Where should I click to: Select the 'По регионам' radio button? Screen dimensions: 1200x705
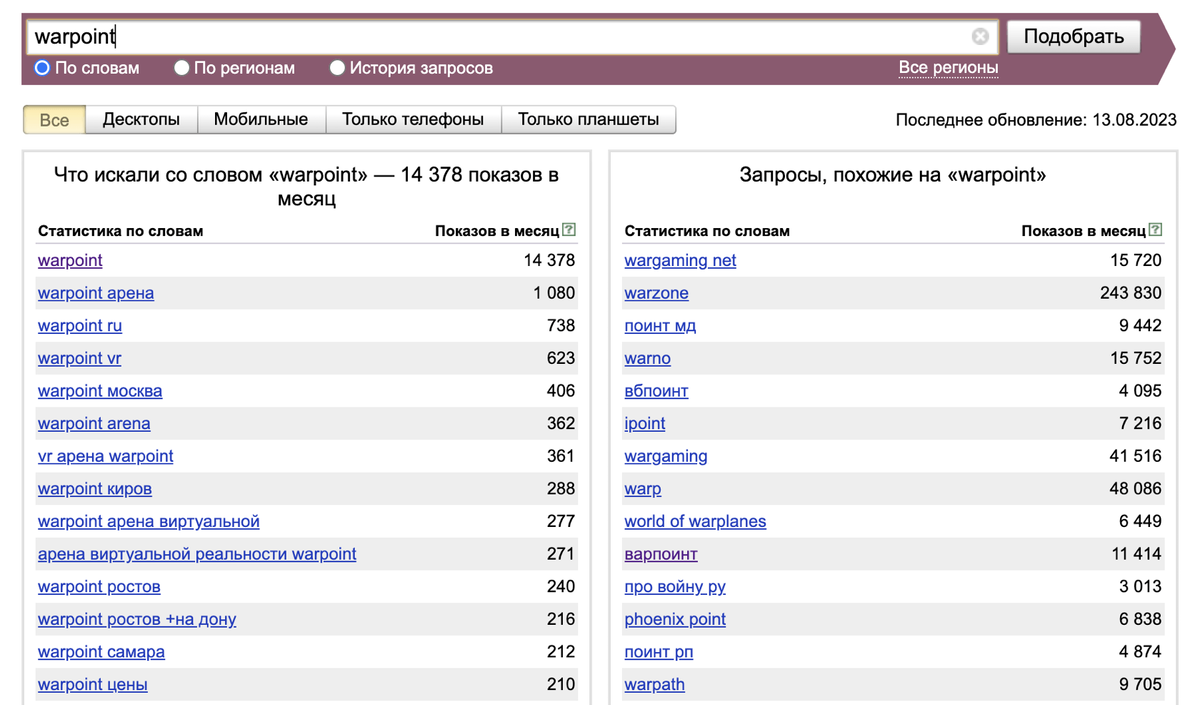(181, 68)
